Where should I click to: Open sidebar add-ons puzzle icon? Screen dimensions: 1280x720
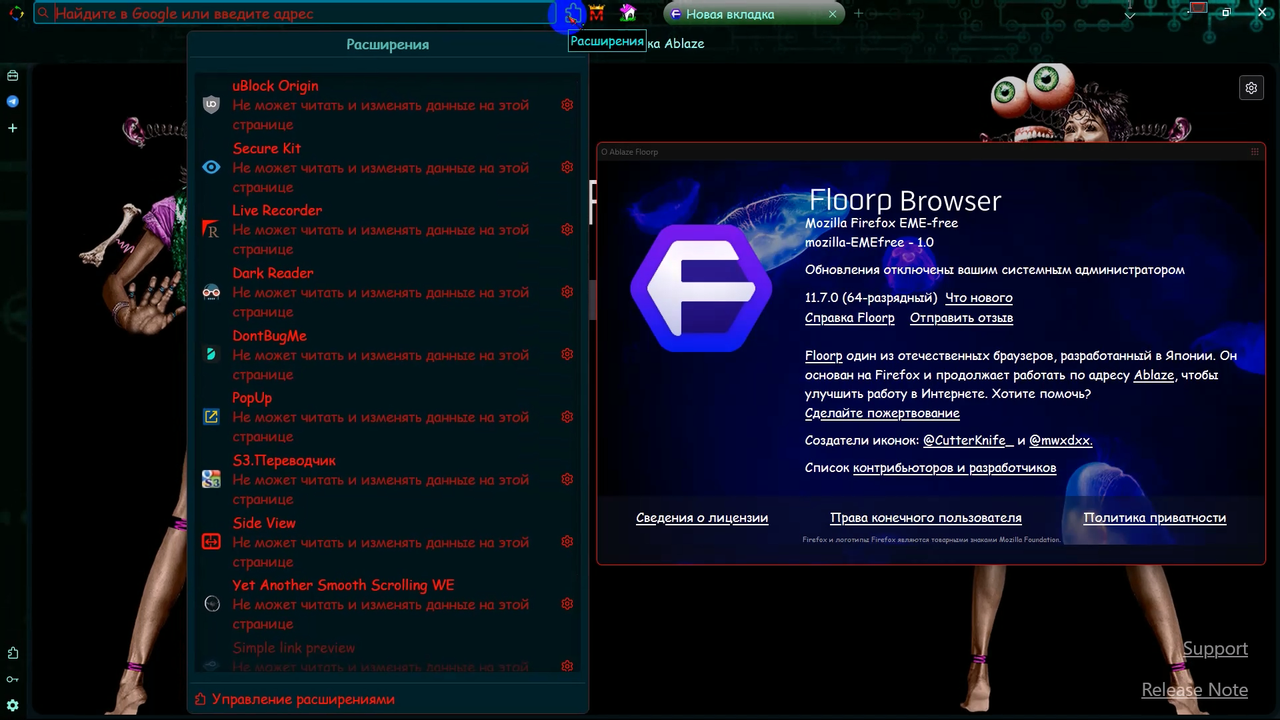coord(13,653)
